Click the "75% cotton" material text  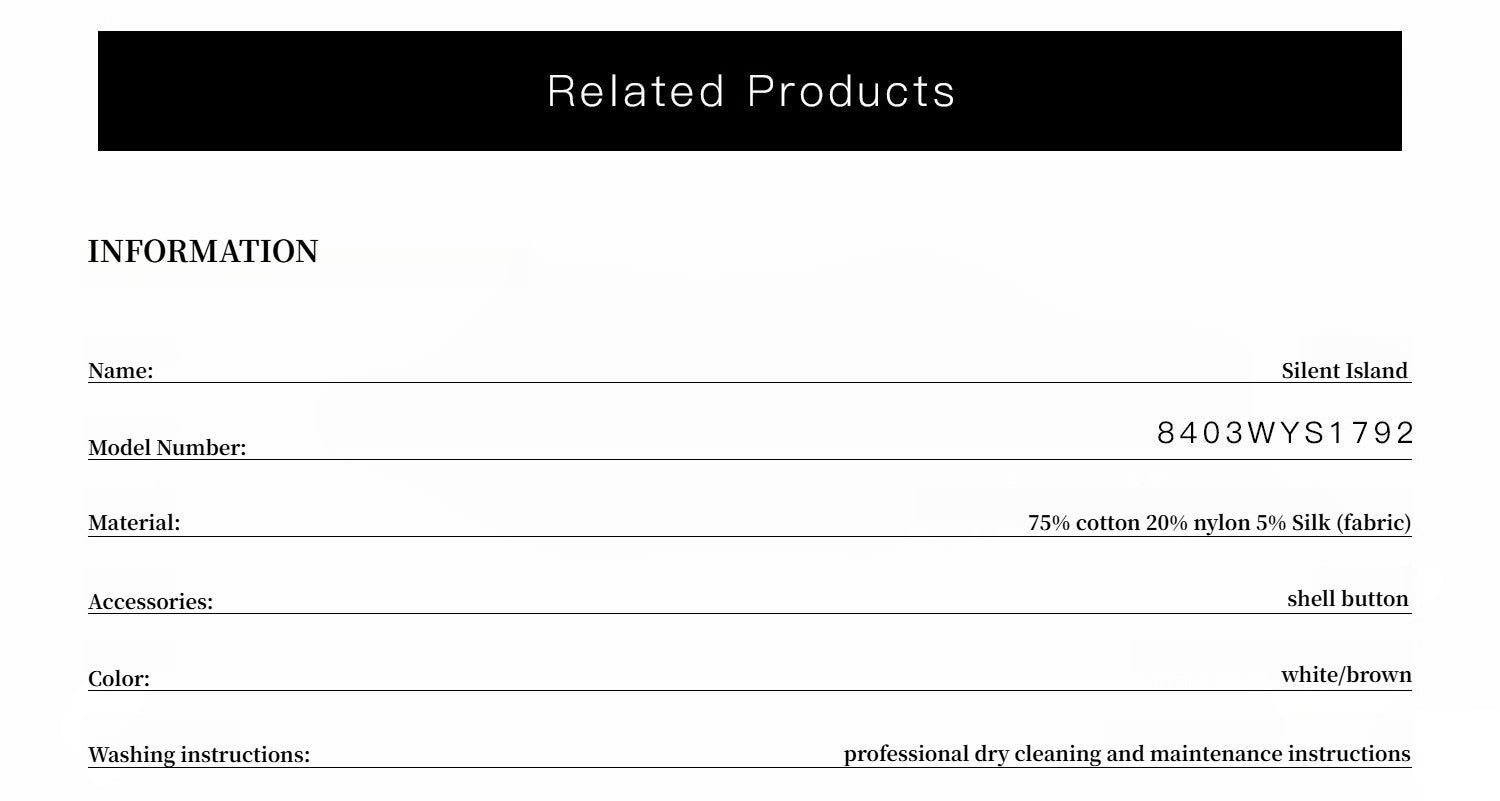[x=1084, y=523]
